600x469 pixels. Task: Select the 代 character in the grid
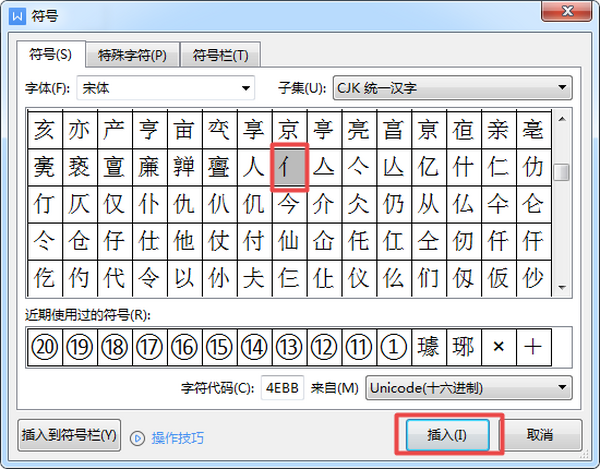[x=114, y=278]
